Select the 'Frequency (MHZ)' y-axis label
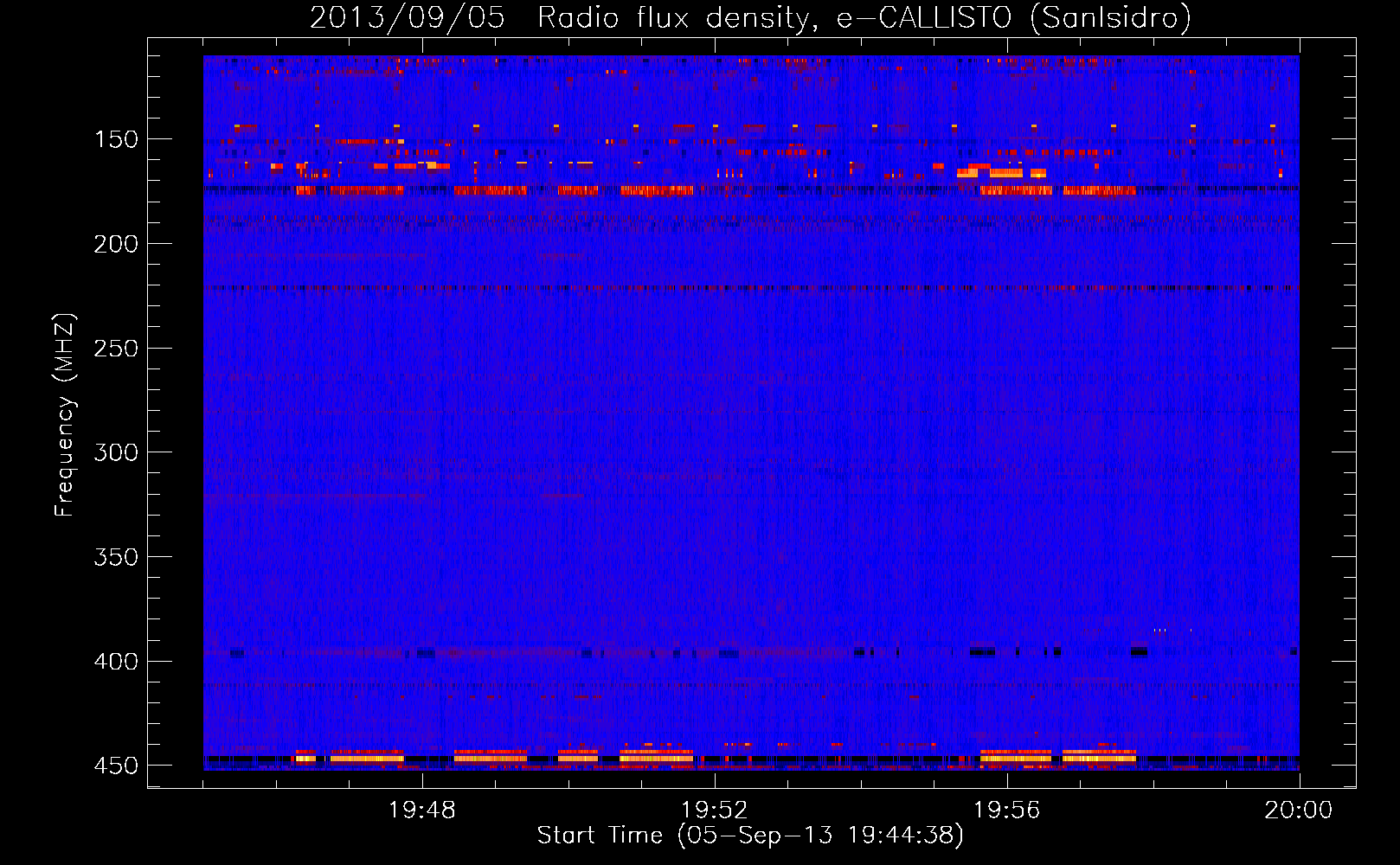This screenshot has height=865, width=1400. coord(65,415)
